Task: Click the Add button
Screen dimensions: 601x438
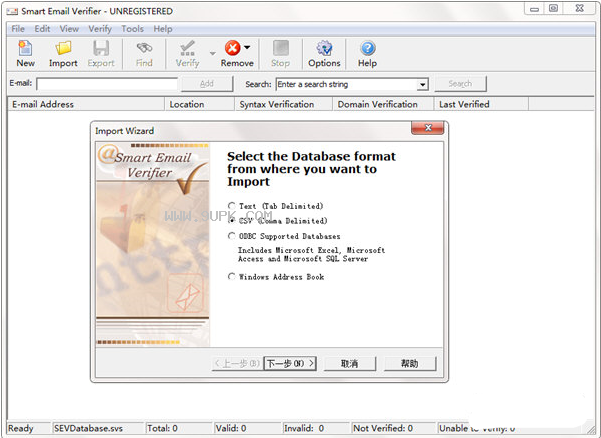Action: (x=207, y=84)
